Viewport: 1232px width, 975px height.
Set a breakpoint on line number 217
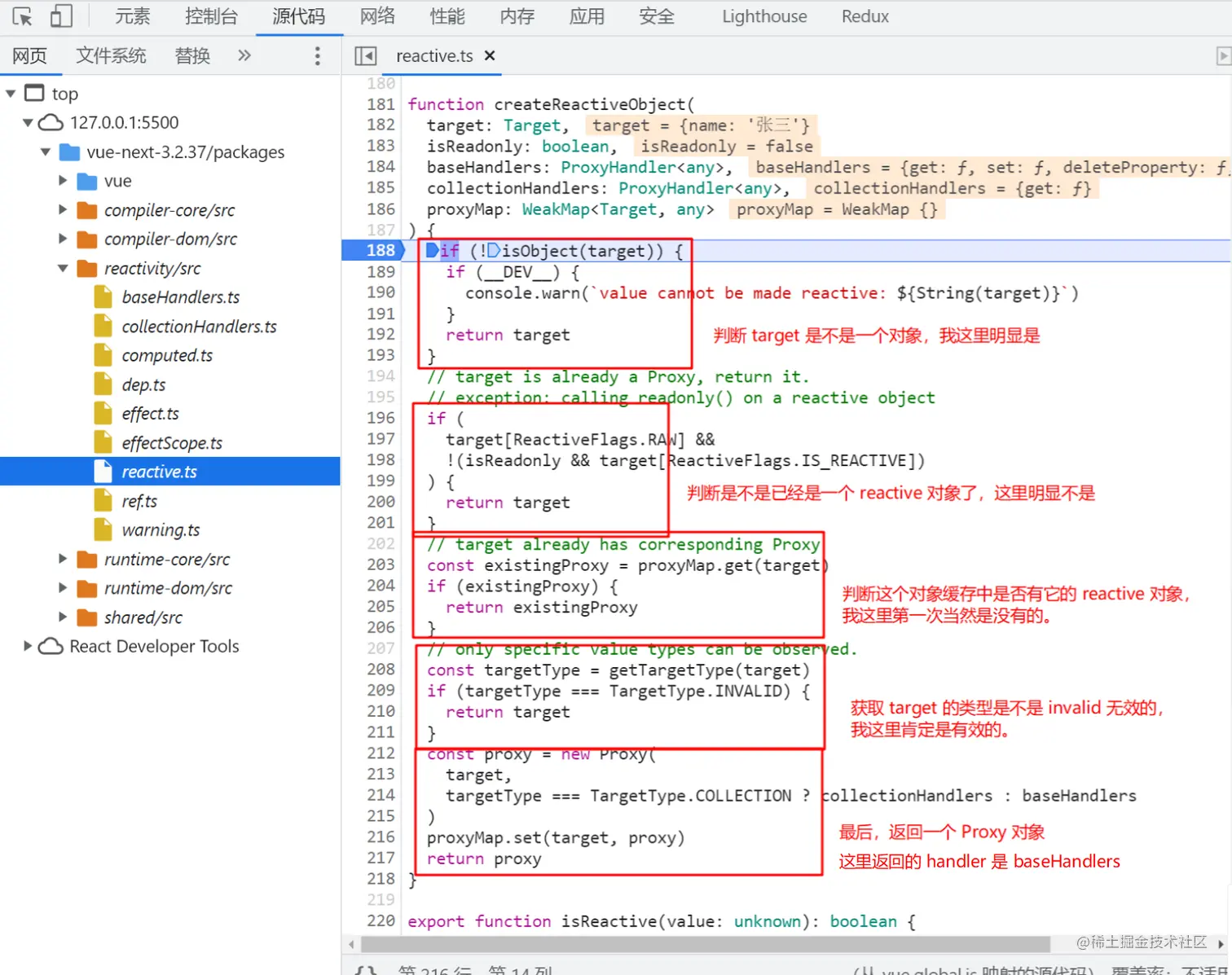(x=381, y=858)
